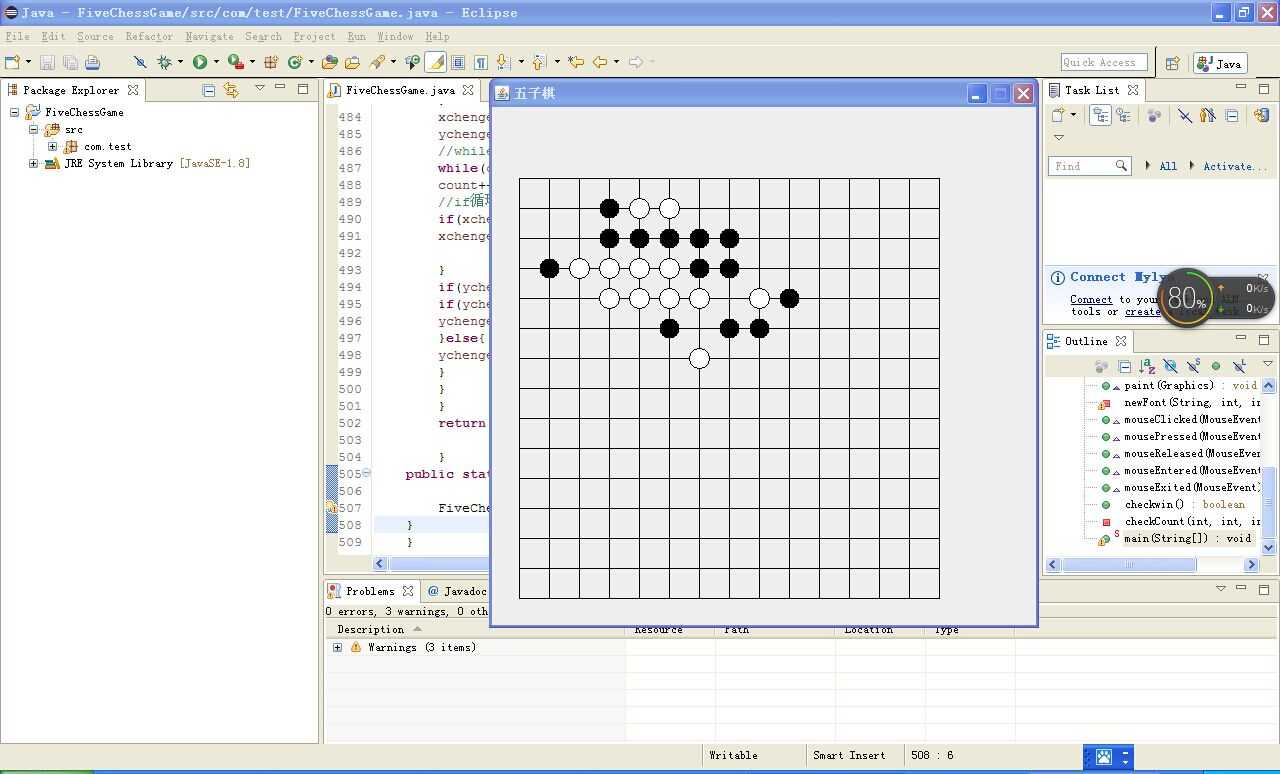Click the New Java Package icon
Image resolution: width=1280 pixels, height=774 pixels.
[x=271, y=62]
